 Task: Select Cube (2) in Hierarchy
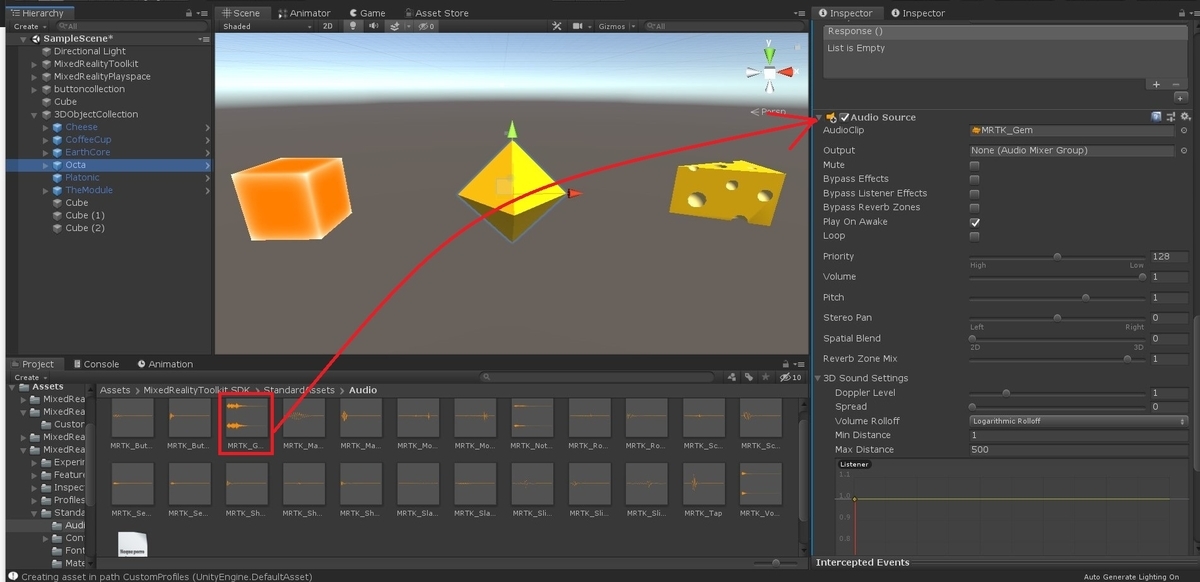point(85,228)
